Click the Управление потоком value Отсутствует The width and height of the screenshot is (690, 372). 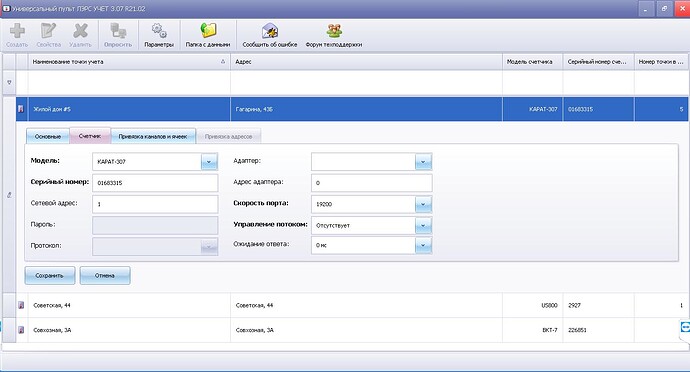tap(333, 225)
